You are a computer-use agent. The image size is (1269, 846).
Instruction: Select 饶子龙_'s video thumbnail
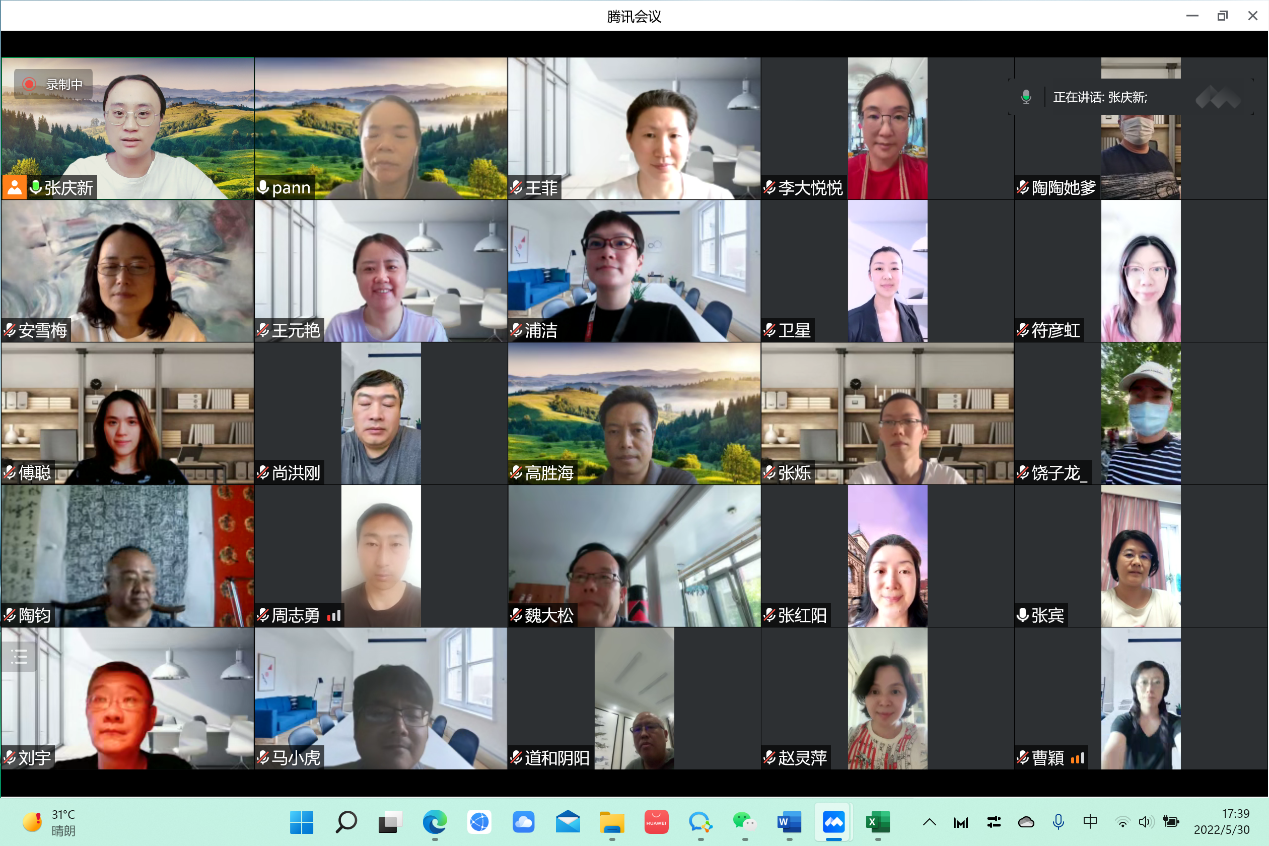tap(1141, 414)
